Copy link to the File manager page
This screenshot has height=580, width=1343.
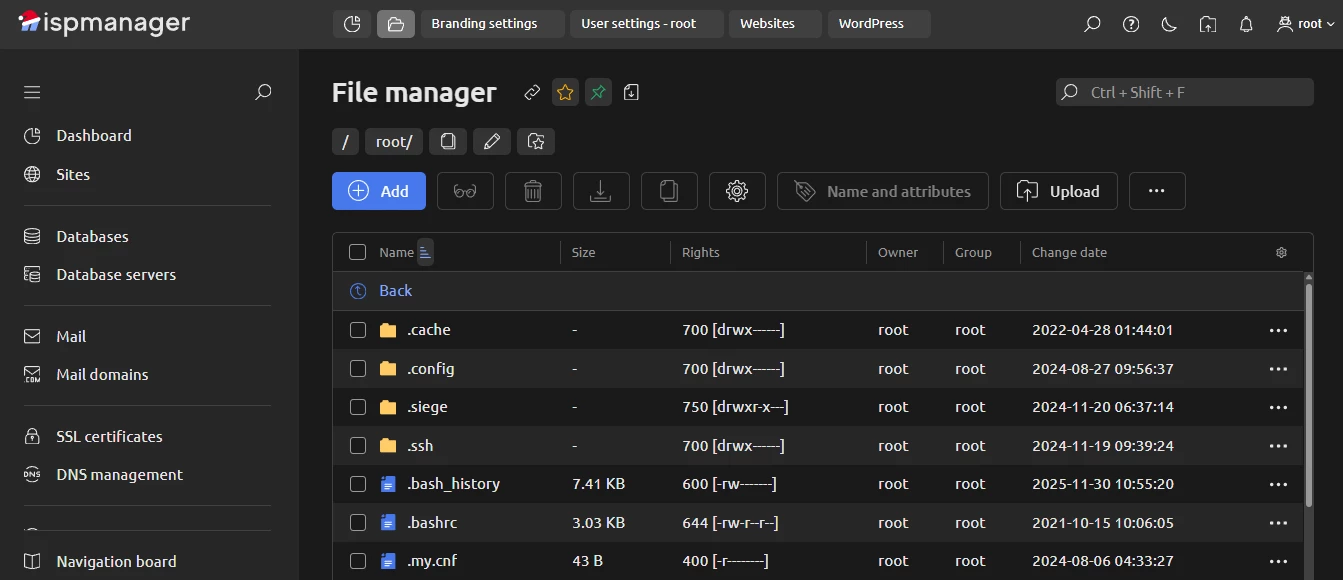click(531, 91)
